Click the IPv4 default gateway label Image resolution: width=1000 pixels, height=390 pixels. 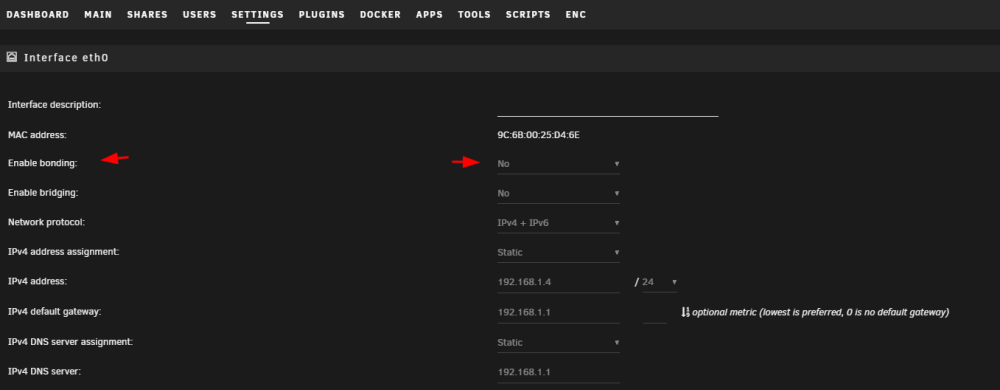click(55, 312)
